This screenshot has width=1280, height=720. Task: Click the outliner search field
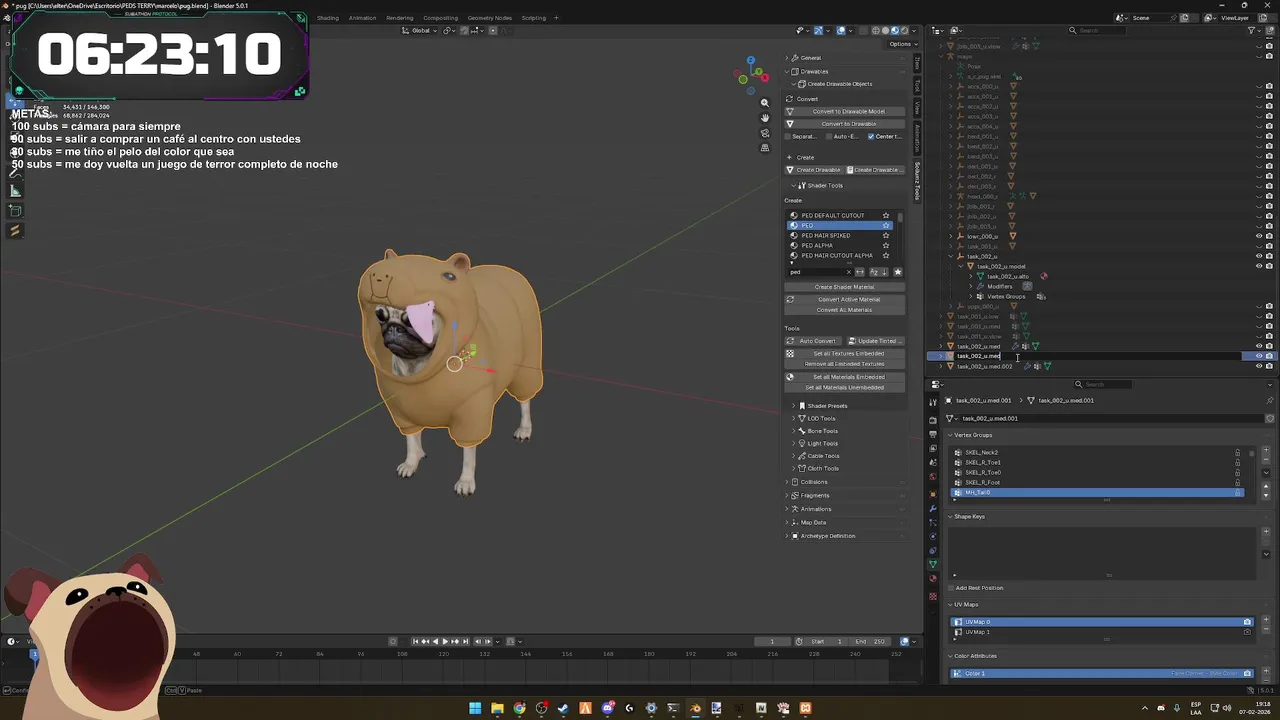click(1105, 30)
